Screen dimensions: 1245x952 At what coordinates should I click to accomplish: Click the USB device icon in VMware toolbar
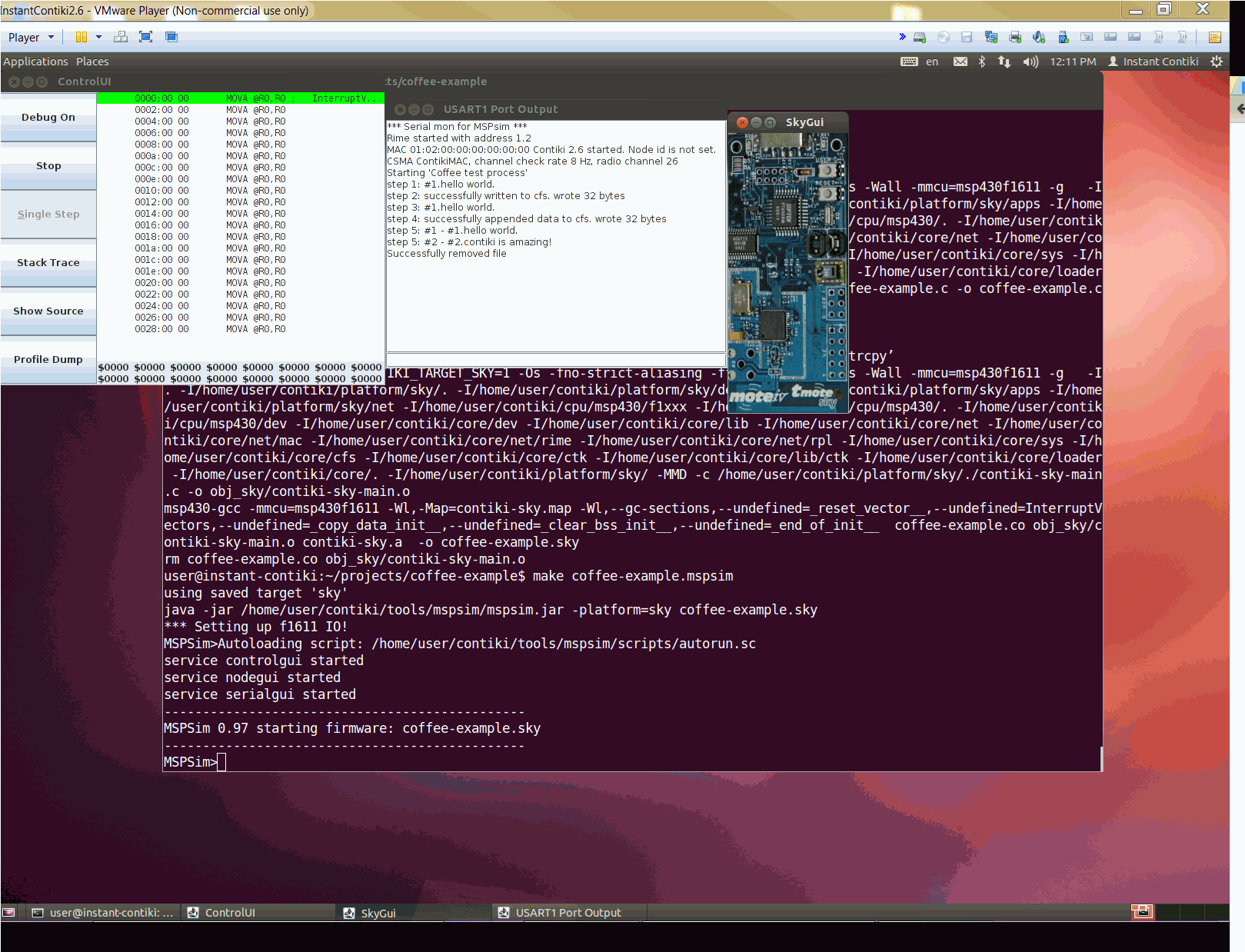pos(1063,37)
